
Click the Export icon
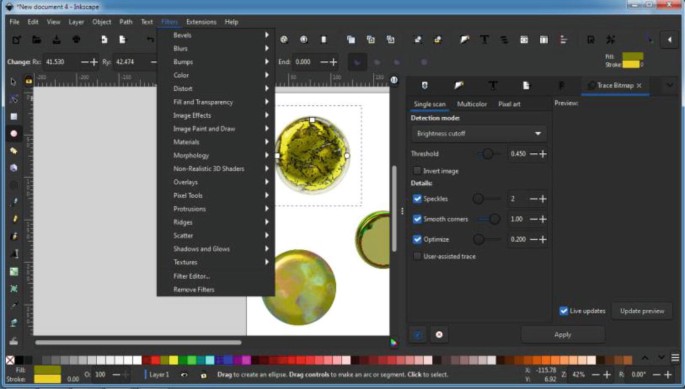tap(123, 40)
